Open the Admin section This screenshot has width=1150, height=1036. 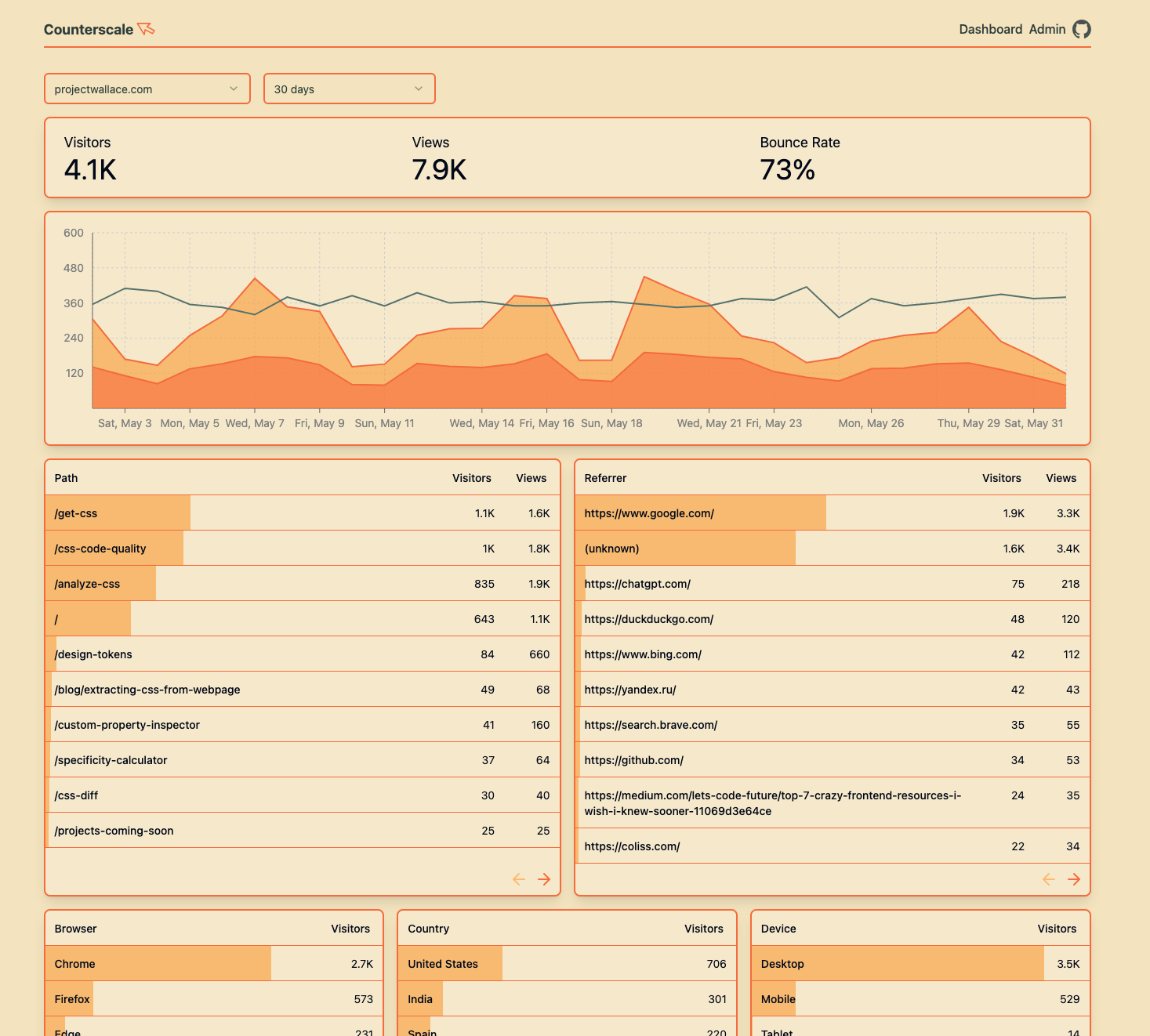click(x=1047, y=29)
